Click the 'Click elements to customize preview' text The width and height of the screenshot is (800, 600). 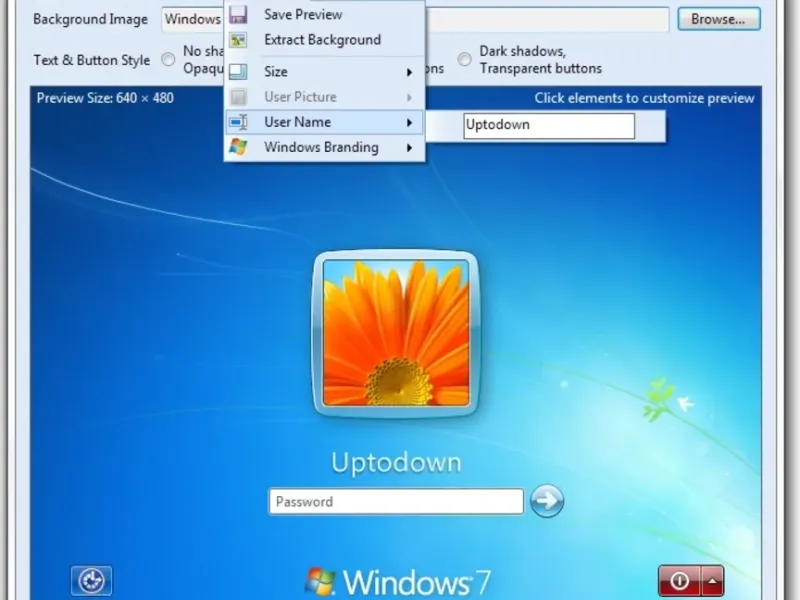[x=644, y=98]
